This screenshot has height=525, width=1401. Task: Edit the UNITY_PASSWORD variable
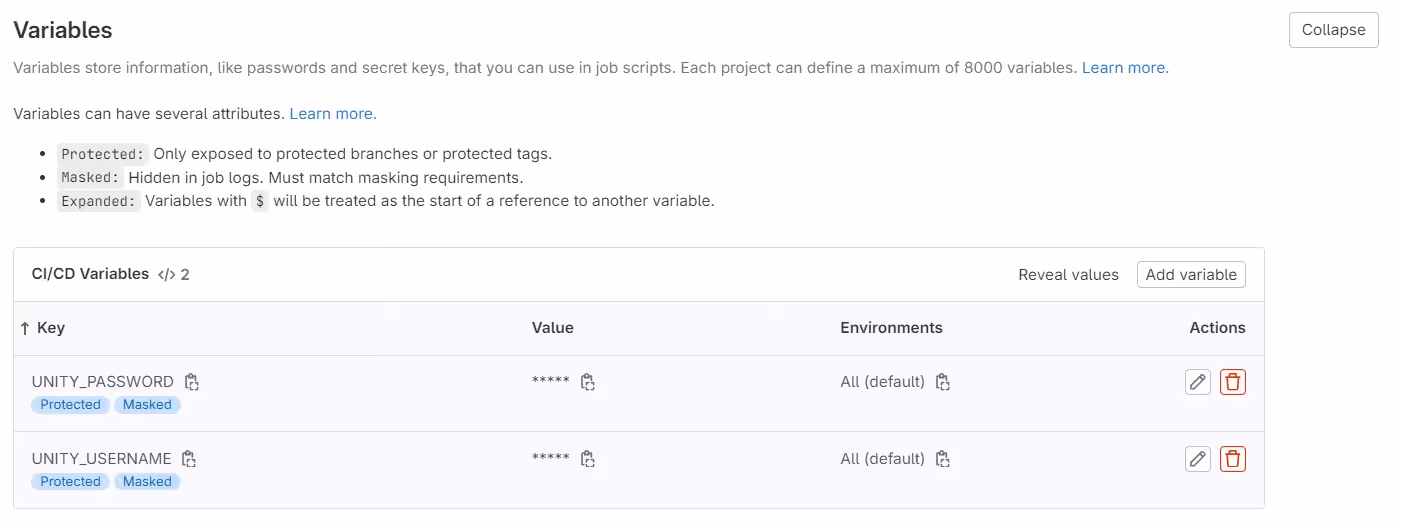click(1197, 382)
